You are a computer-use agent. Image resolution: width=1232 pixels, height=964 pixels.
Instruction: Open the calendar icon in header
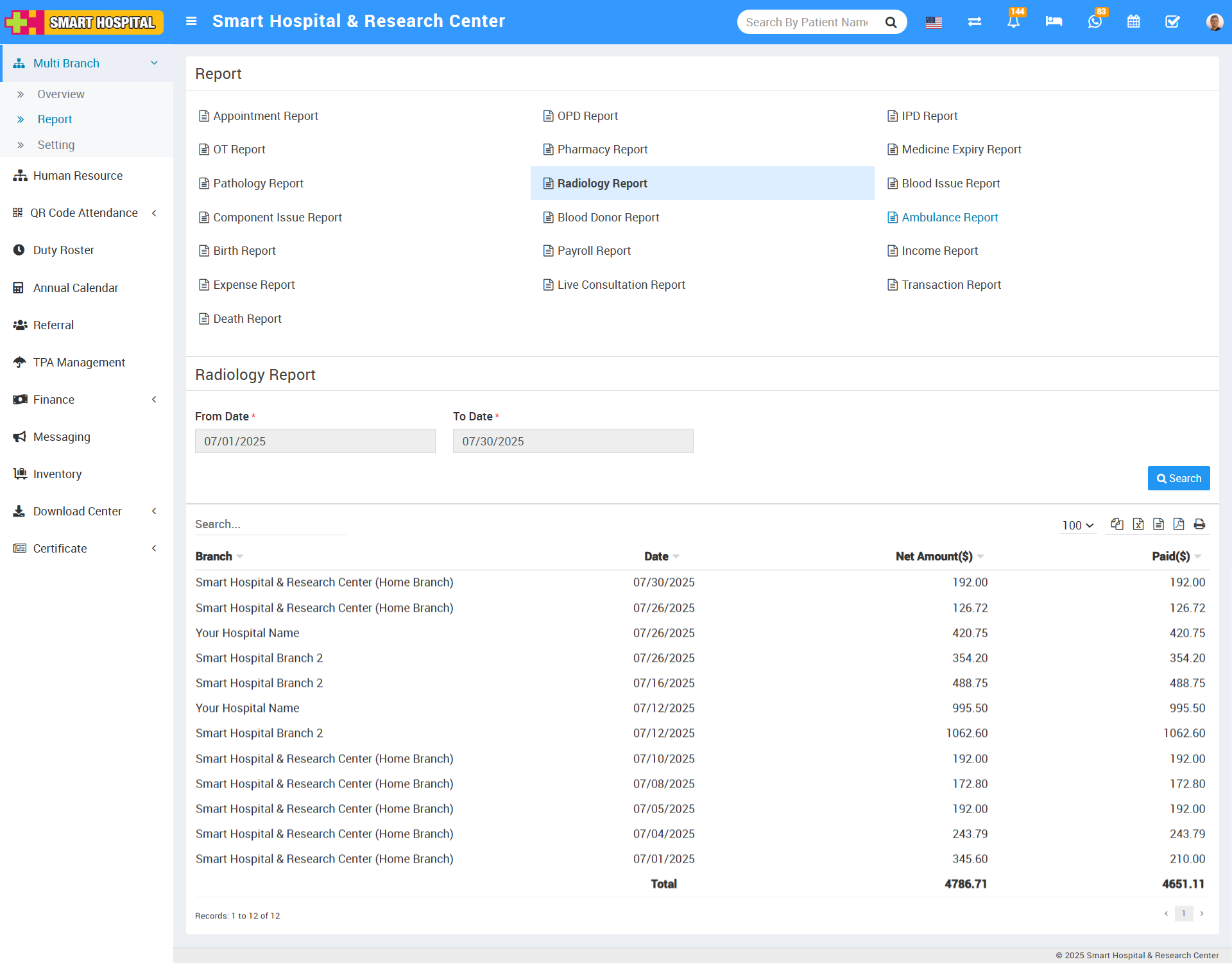1133,22
